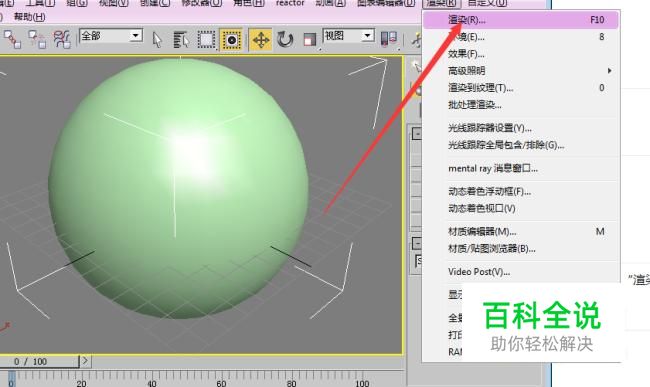Open 光线跟踪器设置(Y)... raytracer settings
The height and width of the screenshot is (387, 650).
521,128
